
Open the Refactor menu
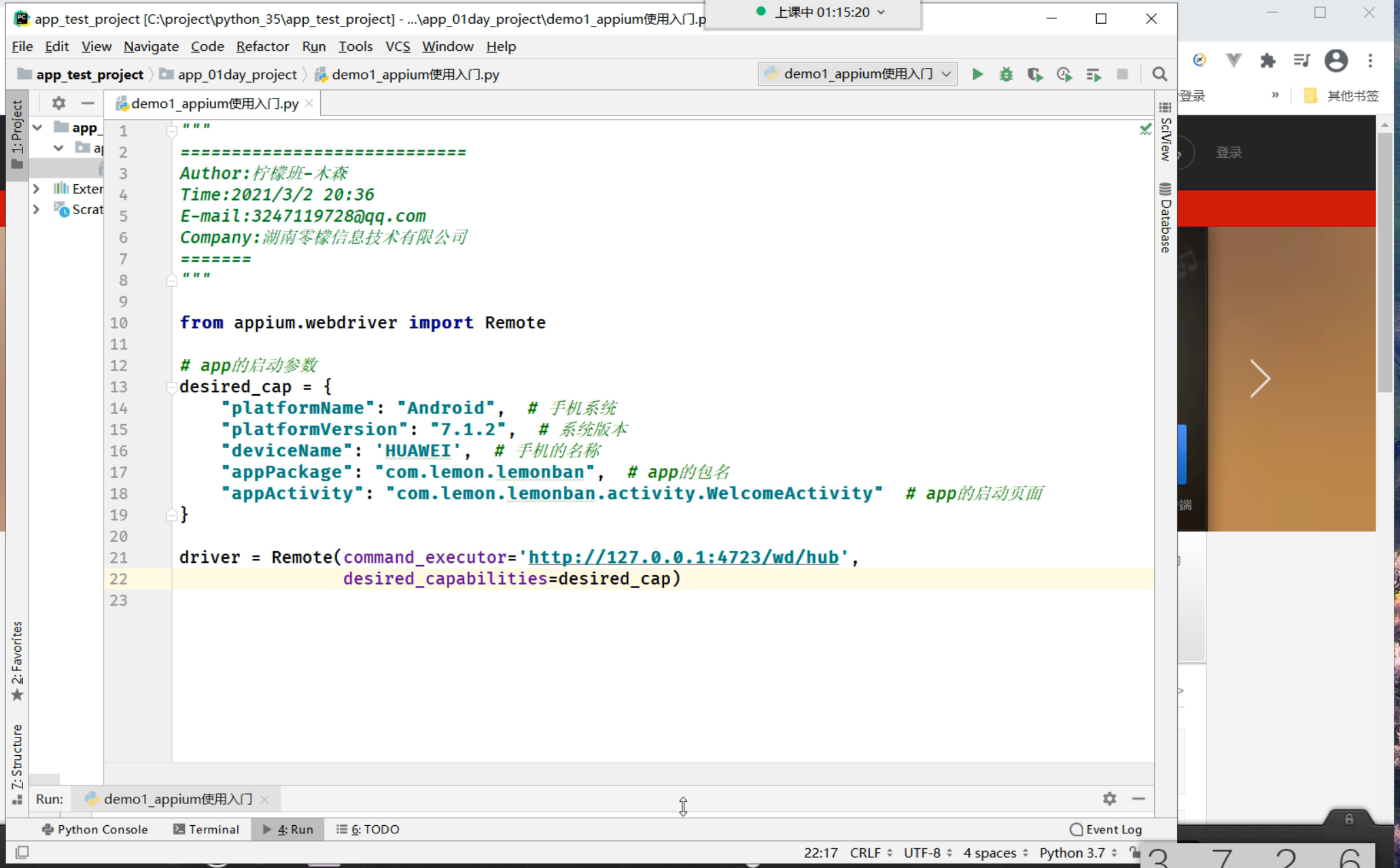[262, 46]
